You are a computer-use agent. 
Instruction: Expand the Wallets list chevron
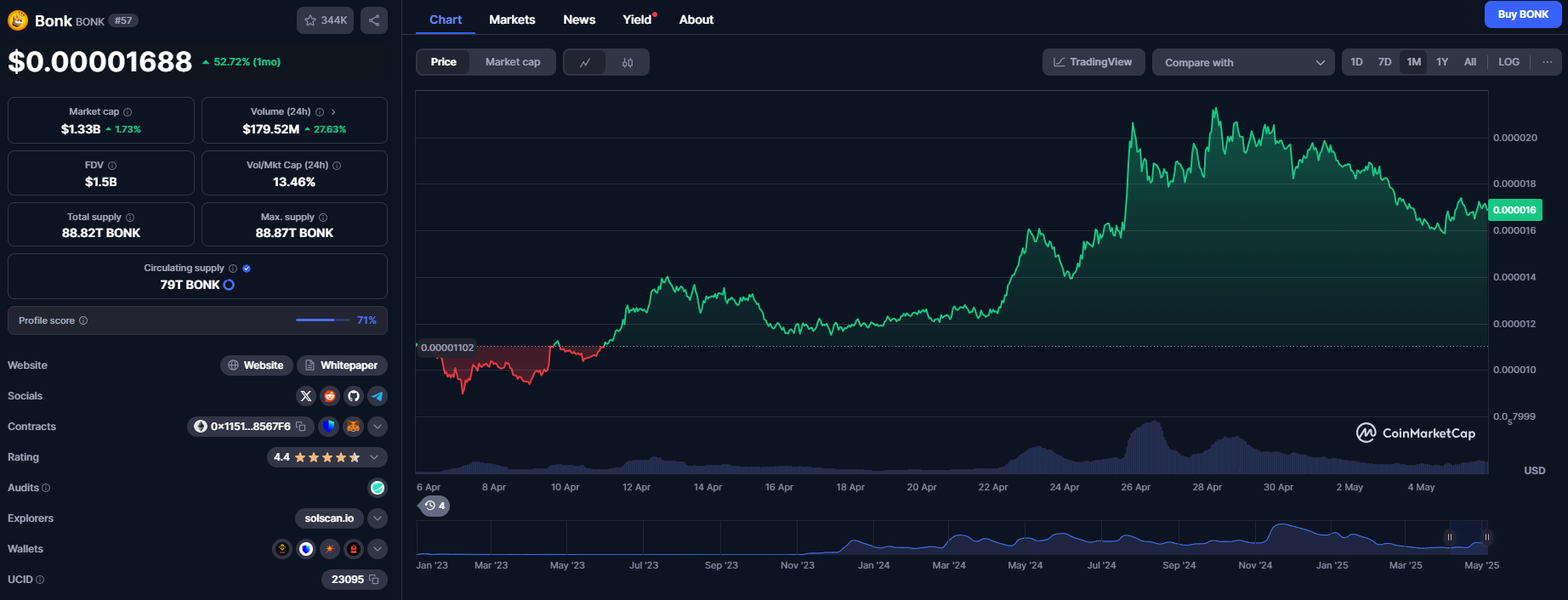tap(378, 549)
